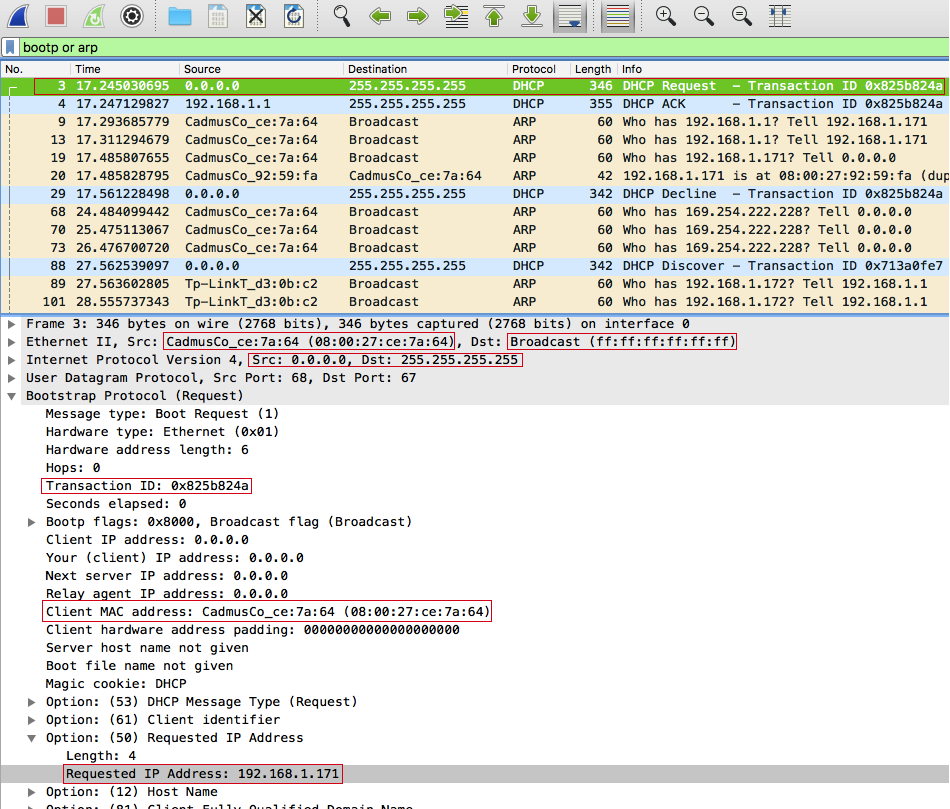Reset the text to normal size
This screenshot has height=809, width=950.
742,16
